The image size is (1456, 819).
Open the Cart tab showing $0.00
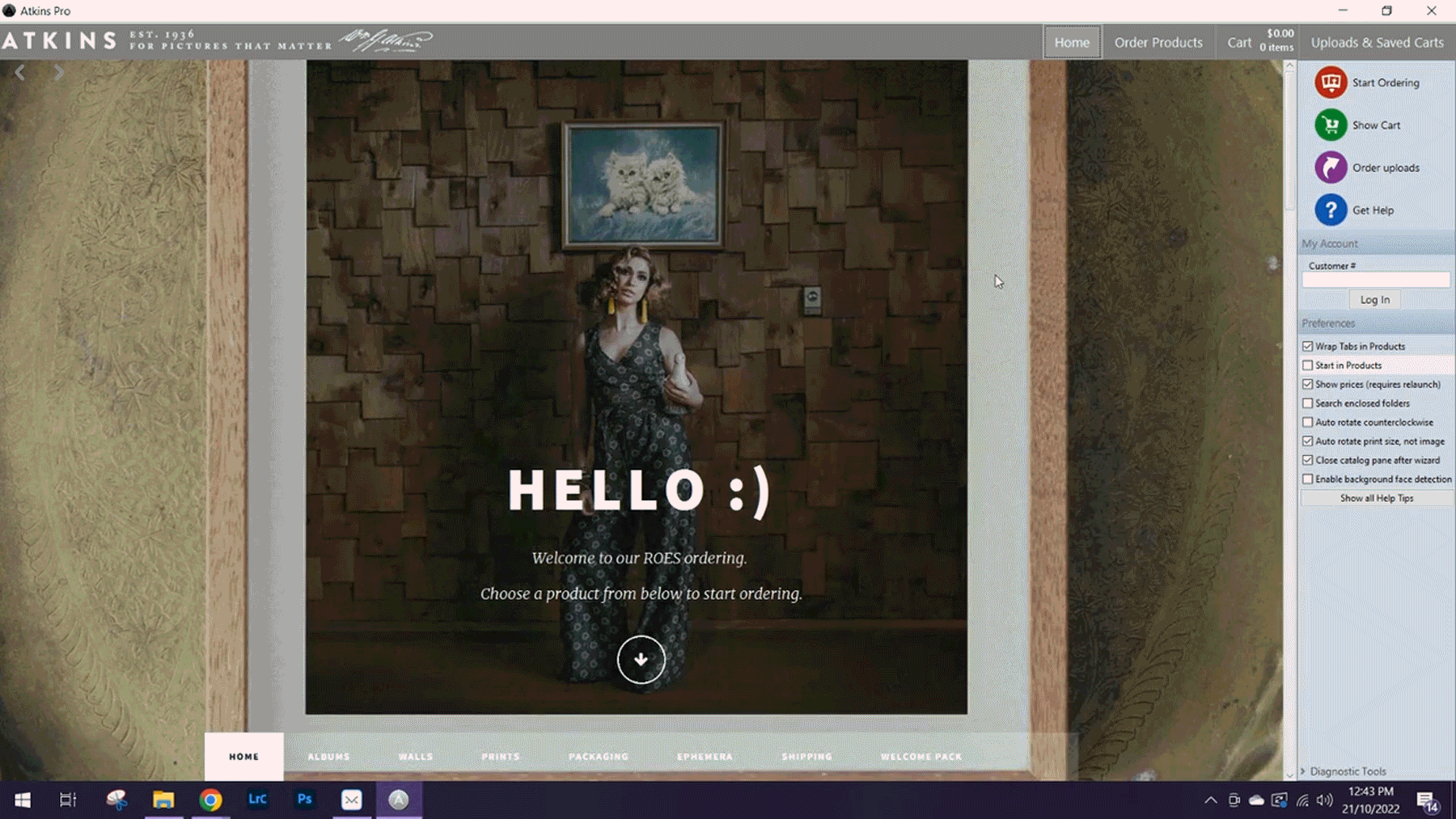point(1260,42)
